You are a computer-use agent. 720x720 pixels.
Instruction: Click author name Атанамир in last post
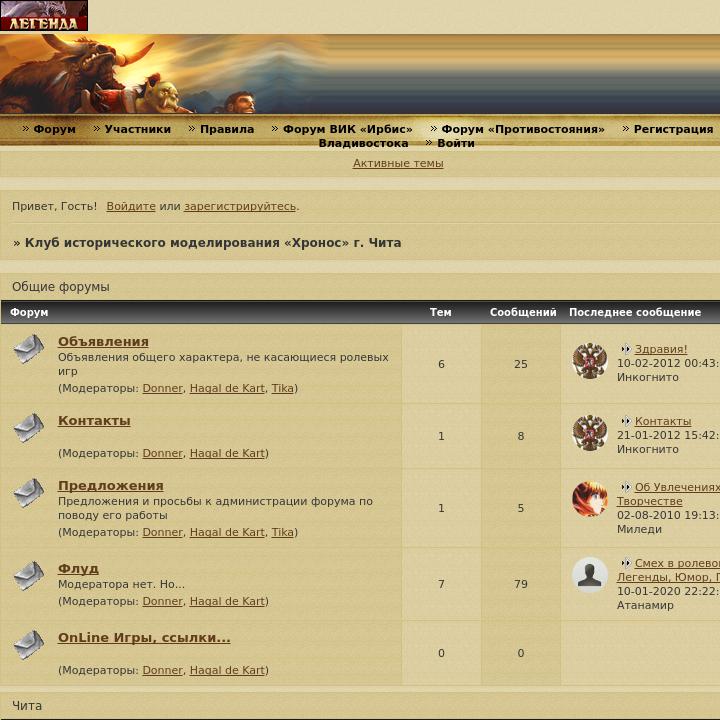pyautogui.click(x=645, y=605)
